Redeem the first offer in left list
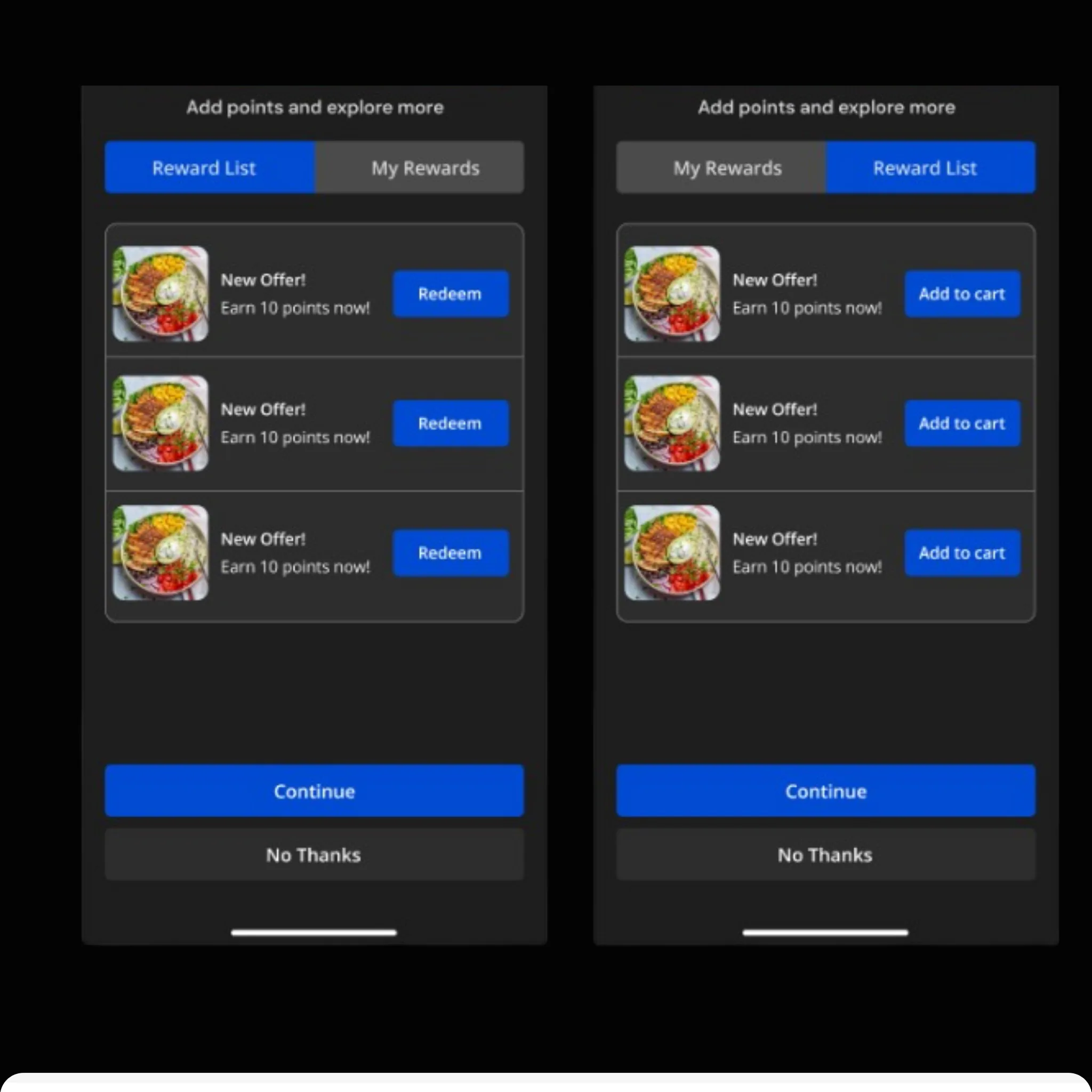The image size is (1092, 1092). 451,294
